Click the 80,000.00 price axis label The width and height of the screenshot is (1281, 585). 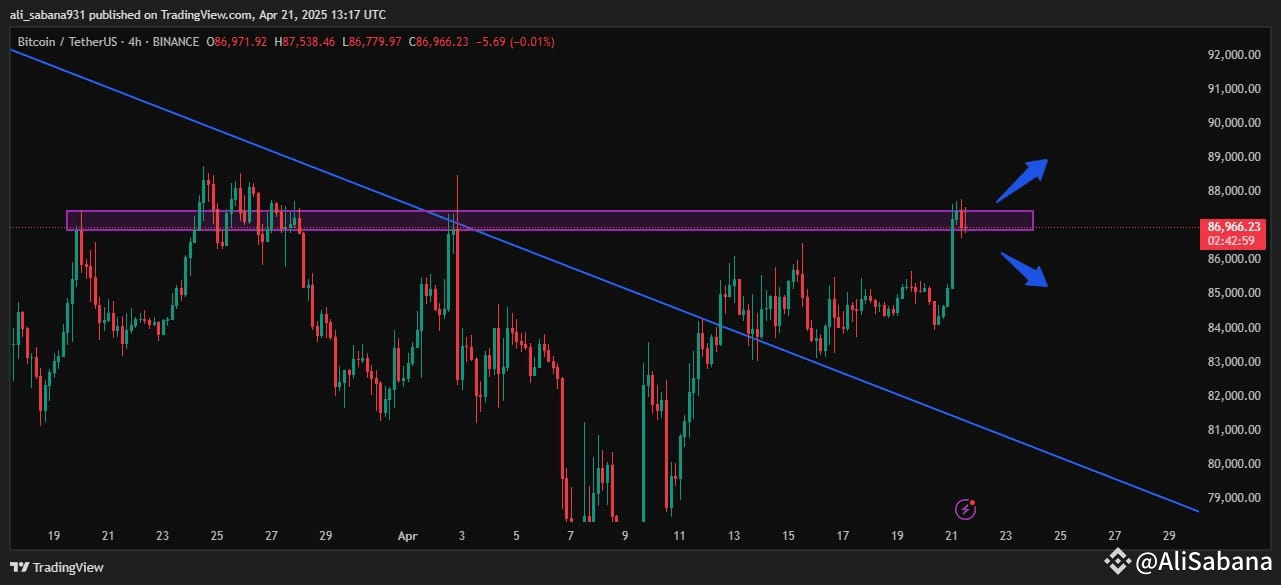coord(1233,464)
